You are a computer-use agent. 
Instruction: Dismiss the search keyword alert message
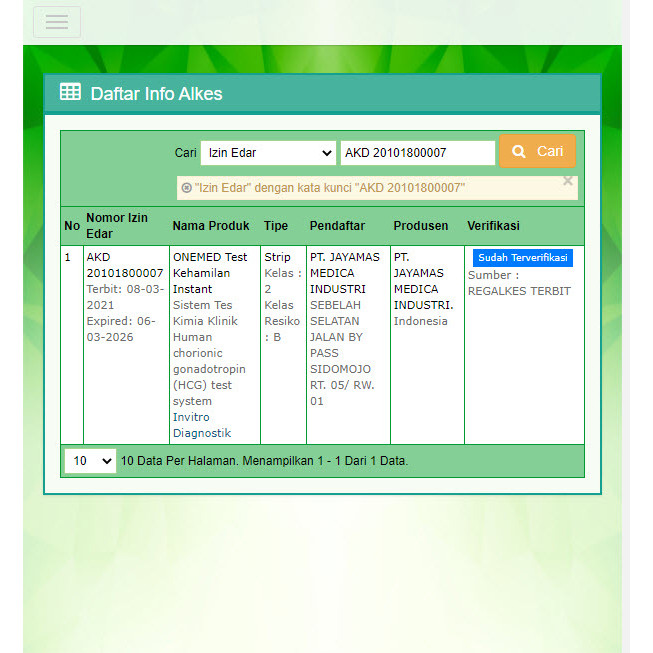point(567,181)
